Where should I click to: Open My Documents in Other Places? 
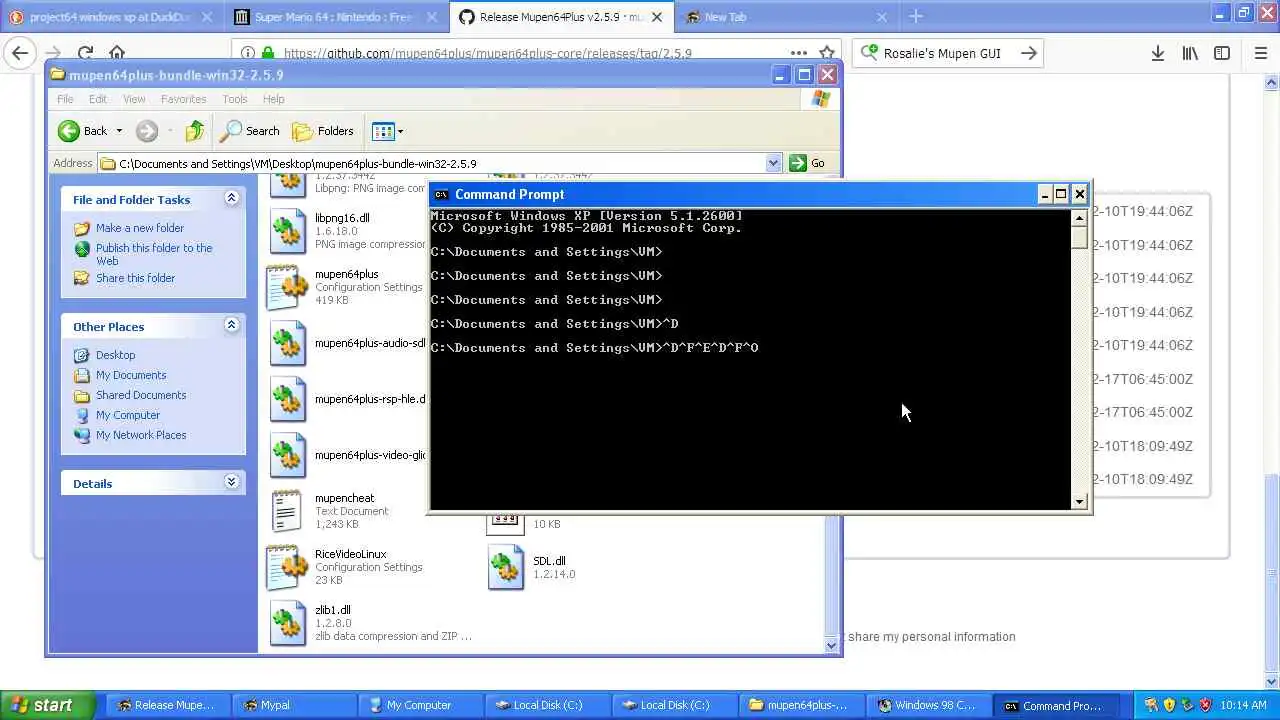pos(131,375)
